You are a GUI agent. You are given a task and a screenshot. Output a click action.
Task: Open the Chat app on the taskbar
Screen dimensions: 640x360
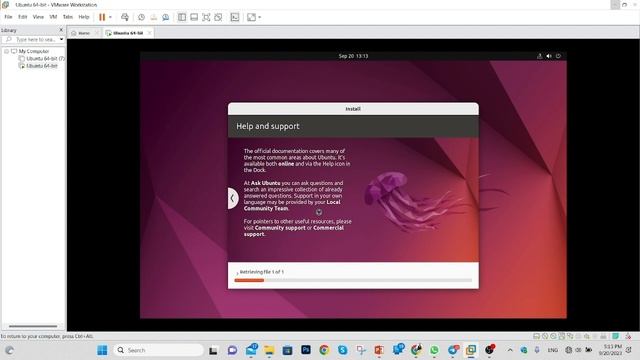pos(232,350)
